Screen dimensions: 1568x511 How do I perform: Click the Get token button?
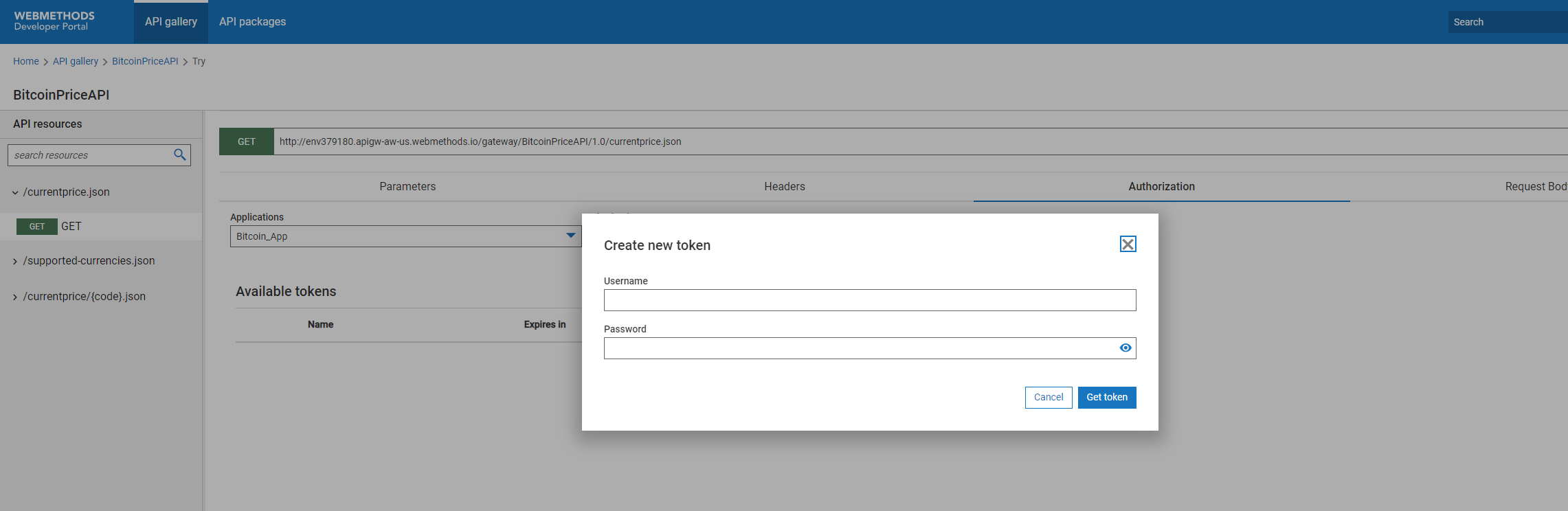pyautogui.click(x=1106, y=398)
